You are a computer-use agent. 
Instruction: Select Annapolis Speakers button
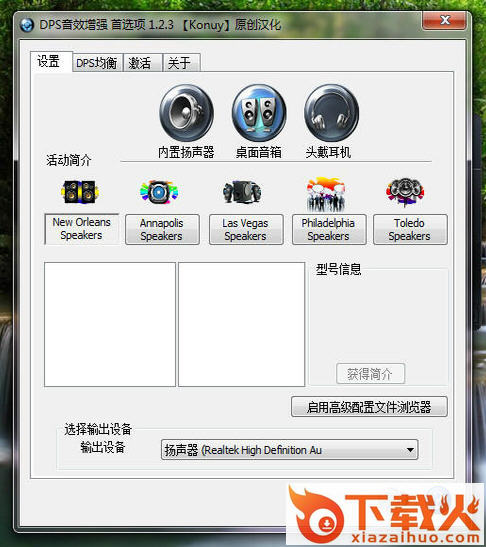click(x=162, y=230)
